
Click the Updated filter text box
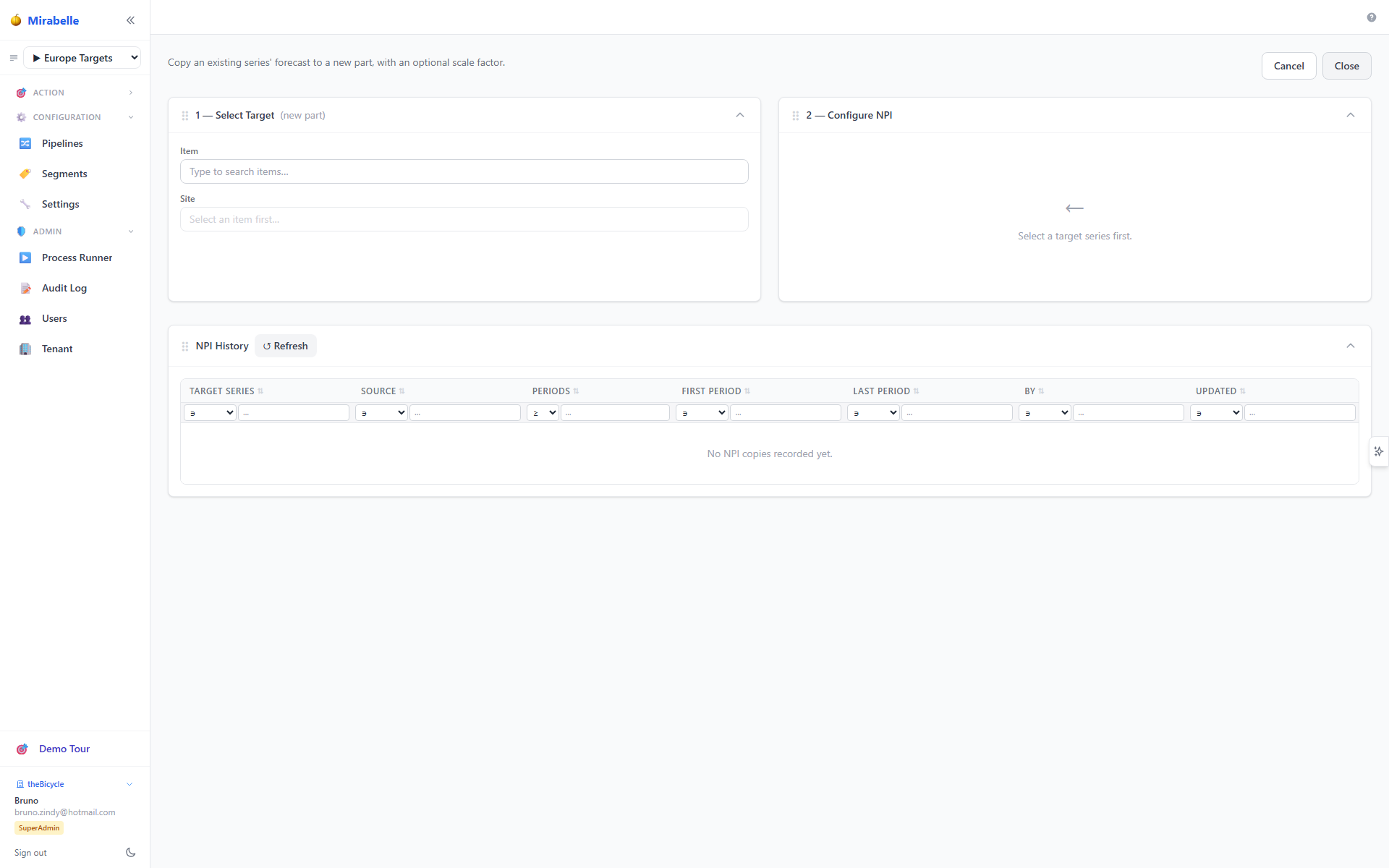point(1299,413)
